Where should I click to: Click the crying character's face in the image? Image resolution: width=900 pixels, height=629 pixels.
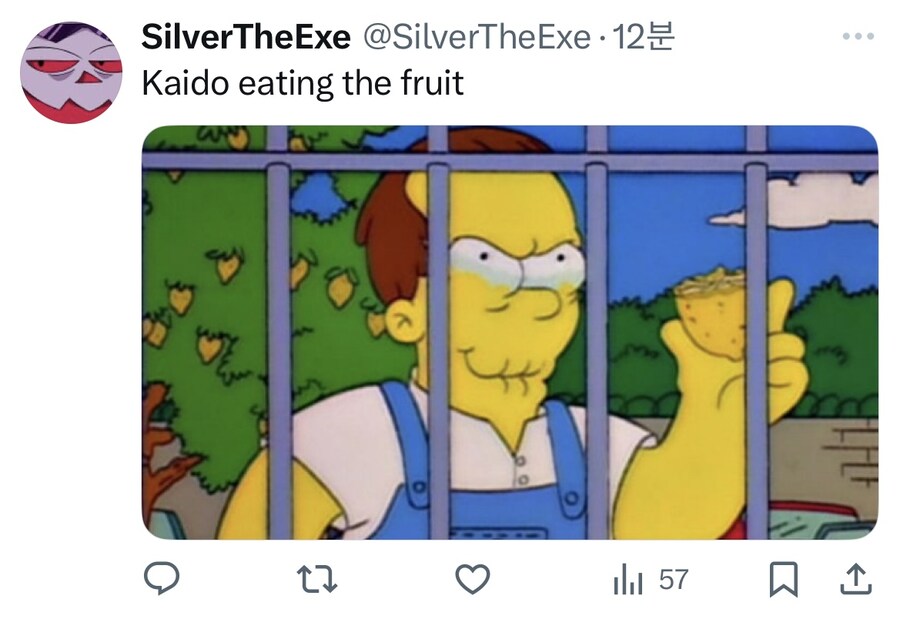[x=507, y=287]
